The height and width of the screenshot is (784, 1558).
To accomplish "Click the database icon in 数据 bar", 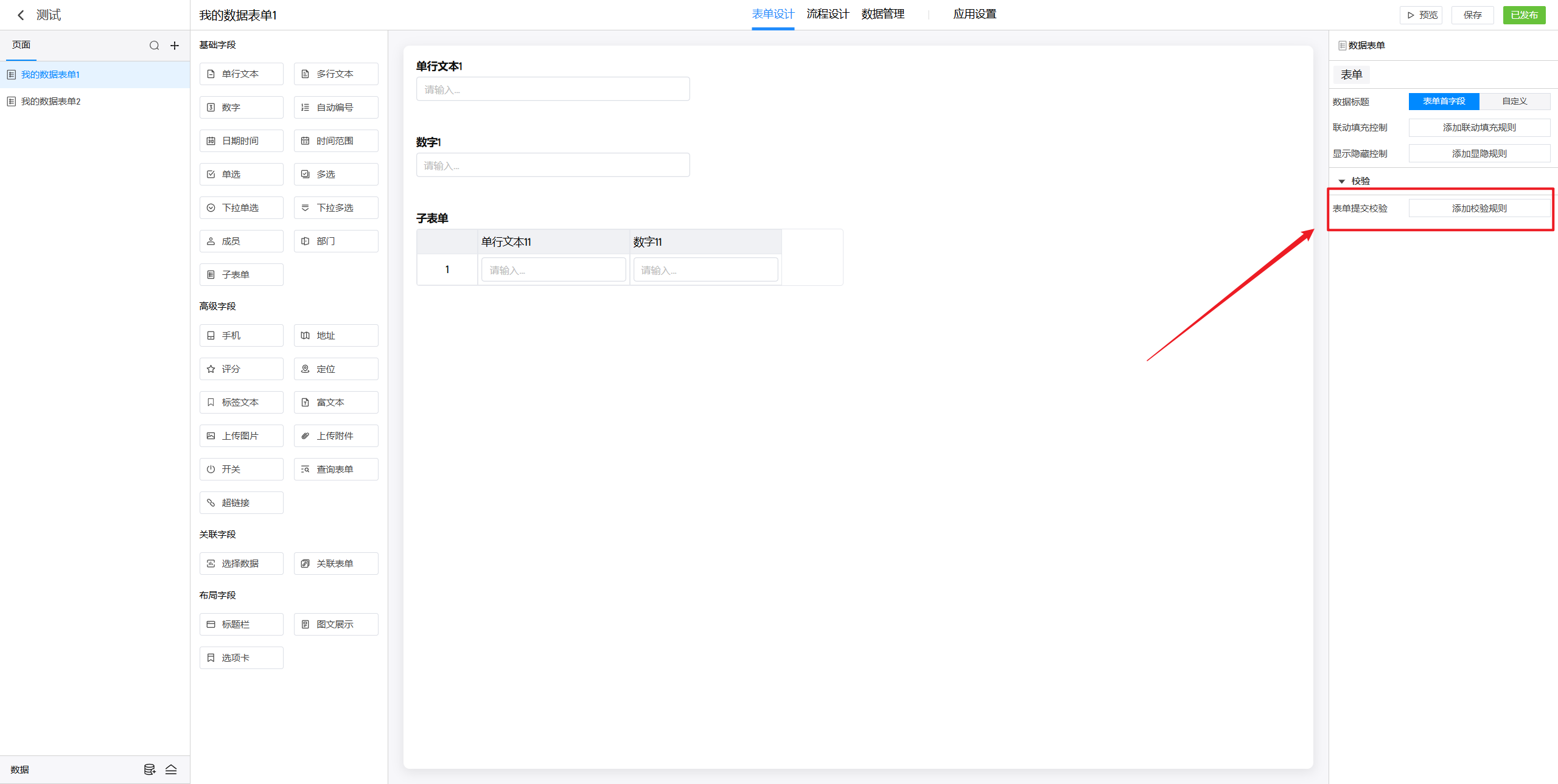I will coord(150,769).
